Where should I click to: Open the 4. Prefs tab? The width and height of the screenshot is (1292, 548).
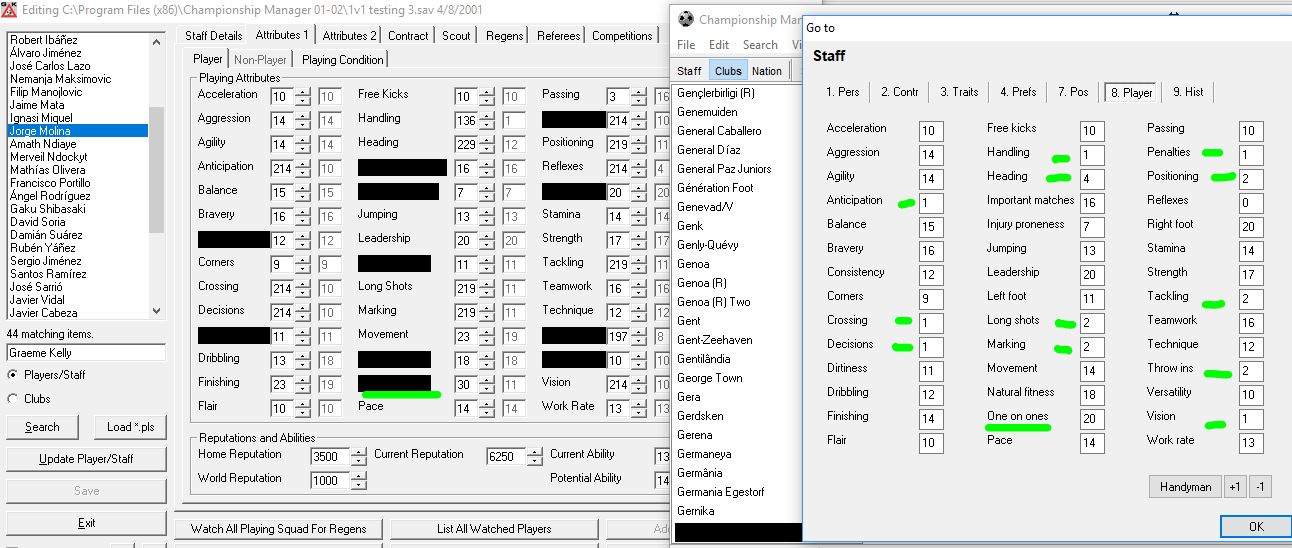click(x=1018, y=92)
